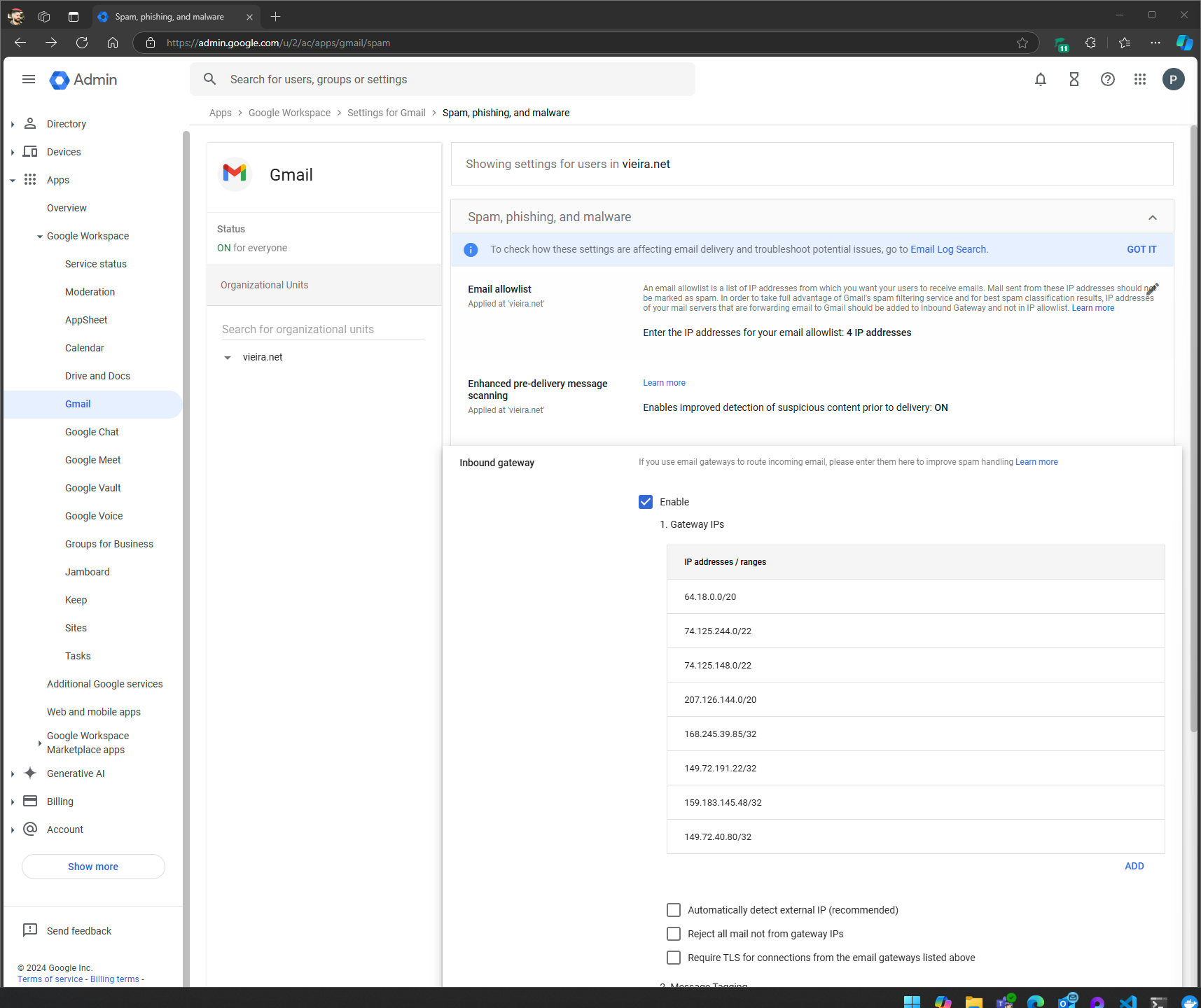Open browser extensions puzzle icon
The height and width of the screenshot is (1008, 1201).
1090,43
